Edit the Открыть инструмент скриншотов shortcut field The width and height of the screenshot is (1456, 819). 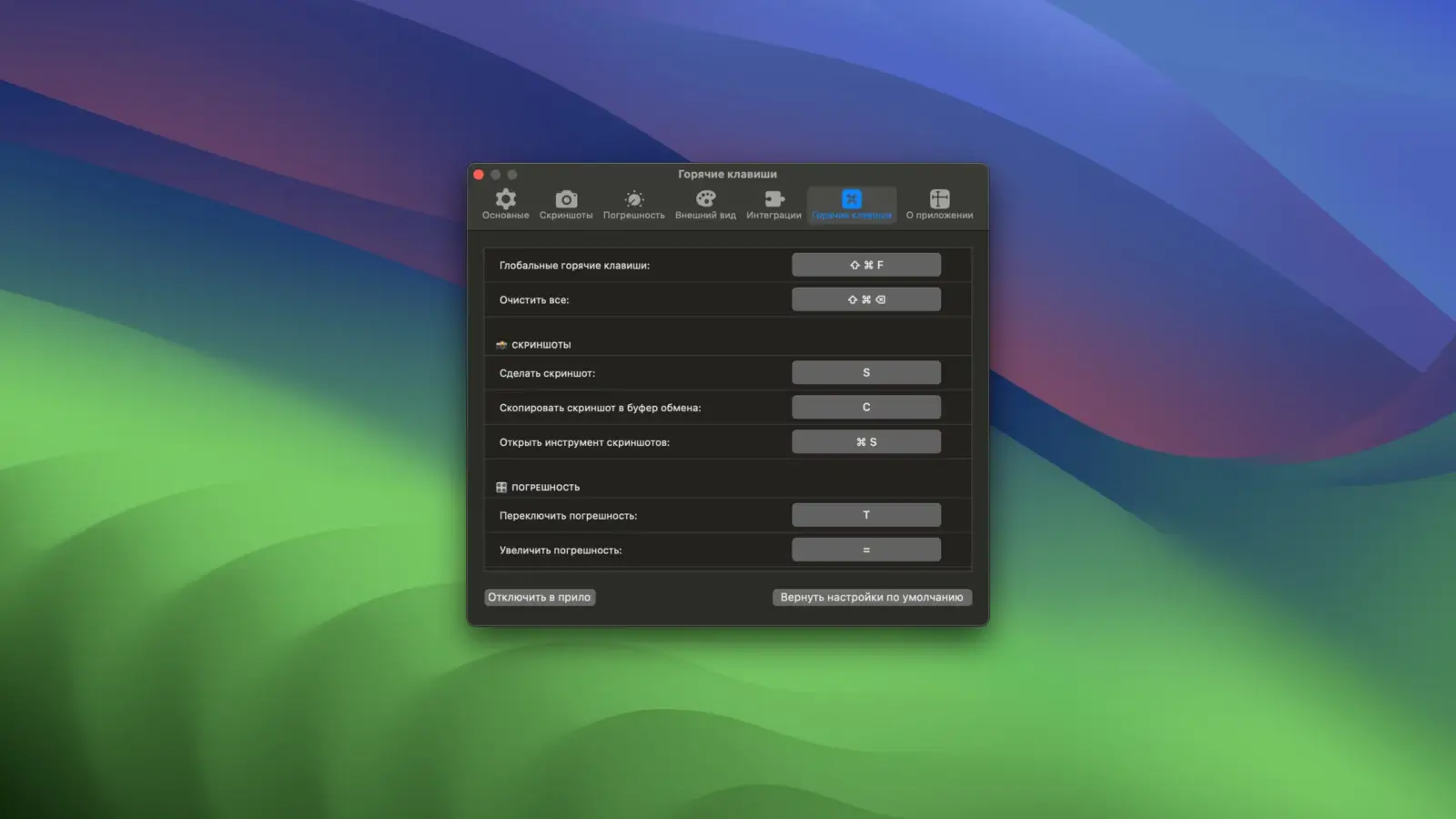pyautogui.click(x=865, y=442)
